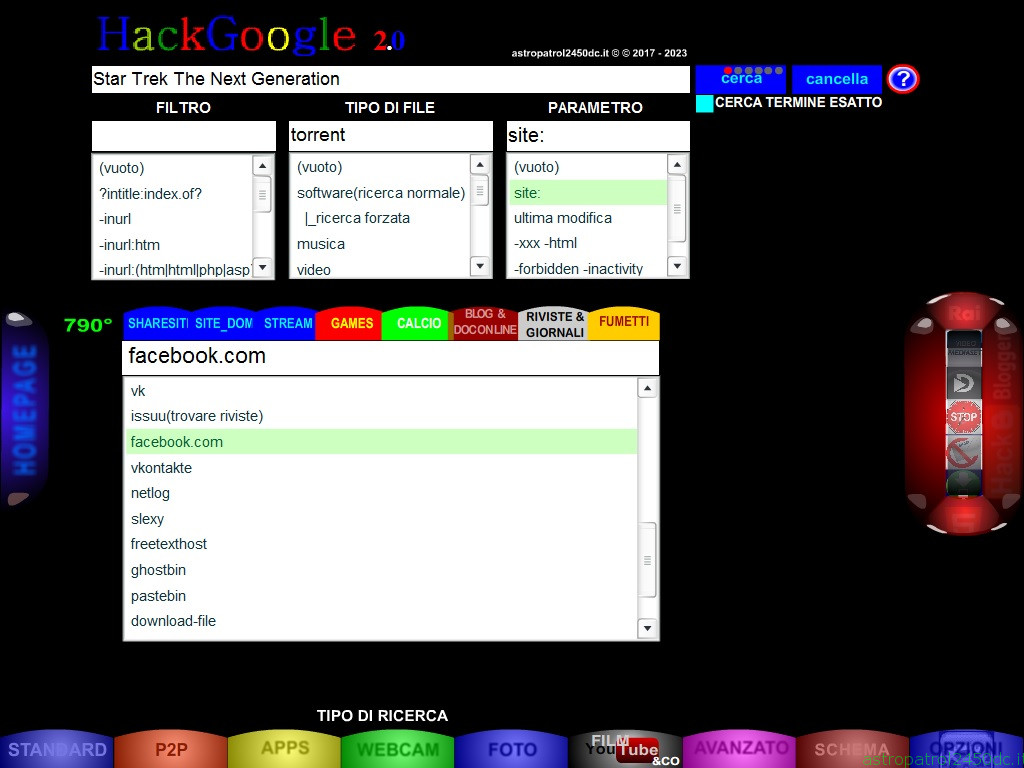Open the RIVISTE & GIORNALI tab
1024x768 pixels.
coord(554,324)
